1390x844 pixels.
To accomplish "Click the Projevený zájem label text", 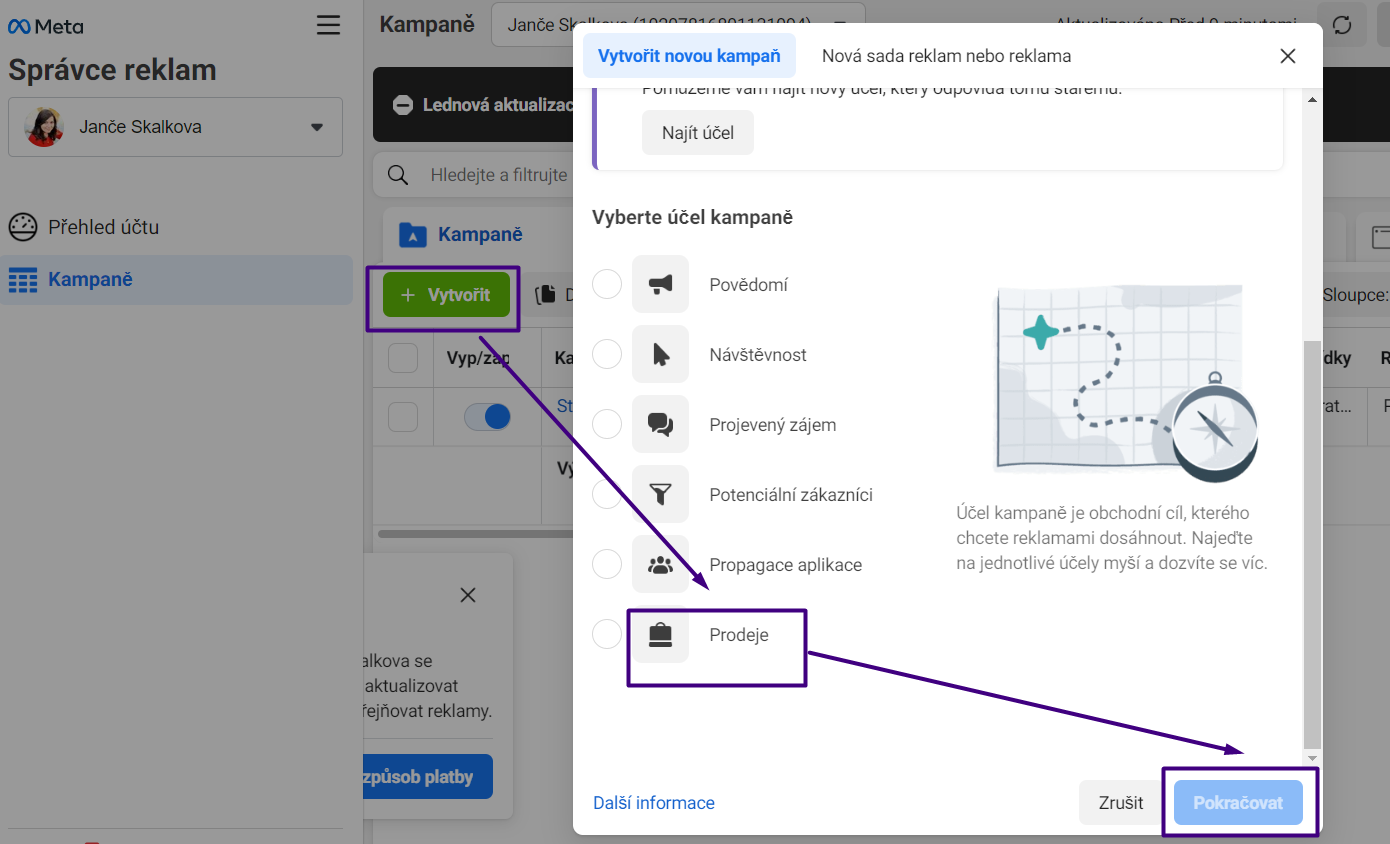I will [773, 425].
